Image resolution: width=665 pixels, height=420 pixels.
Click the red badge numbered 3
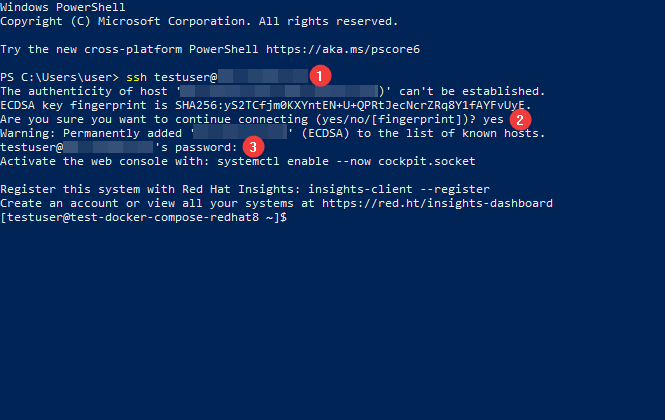[x=254, y=146]
